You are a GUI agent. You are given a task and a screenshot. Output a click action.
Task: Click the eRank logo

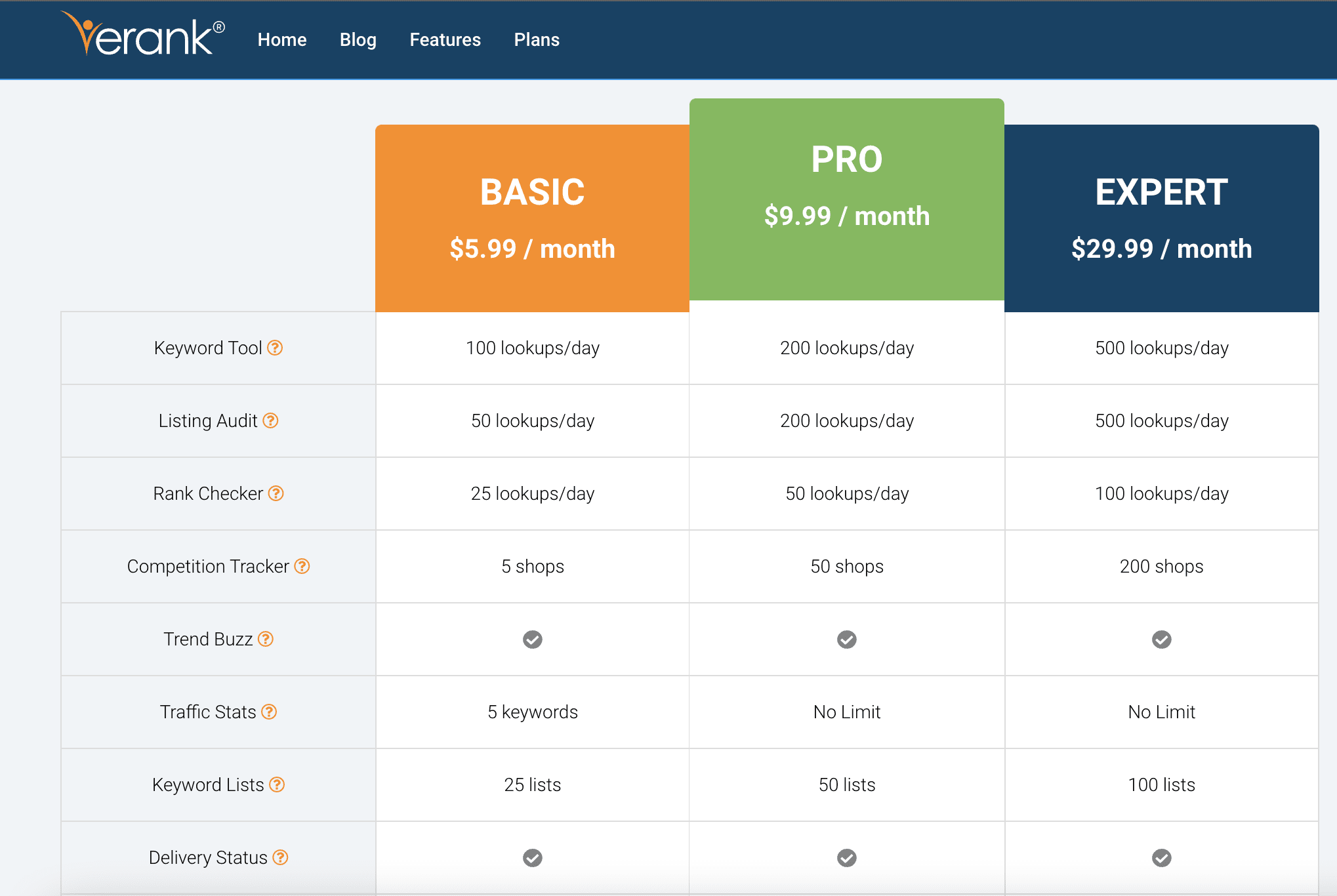[x=143, y=34]
